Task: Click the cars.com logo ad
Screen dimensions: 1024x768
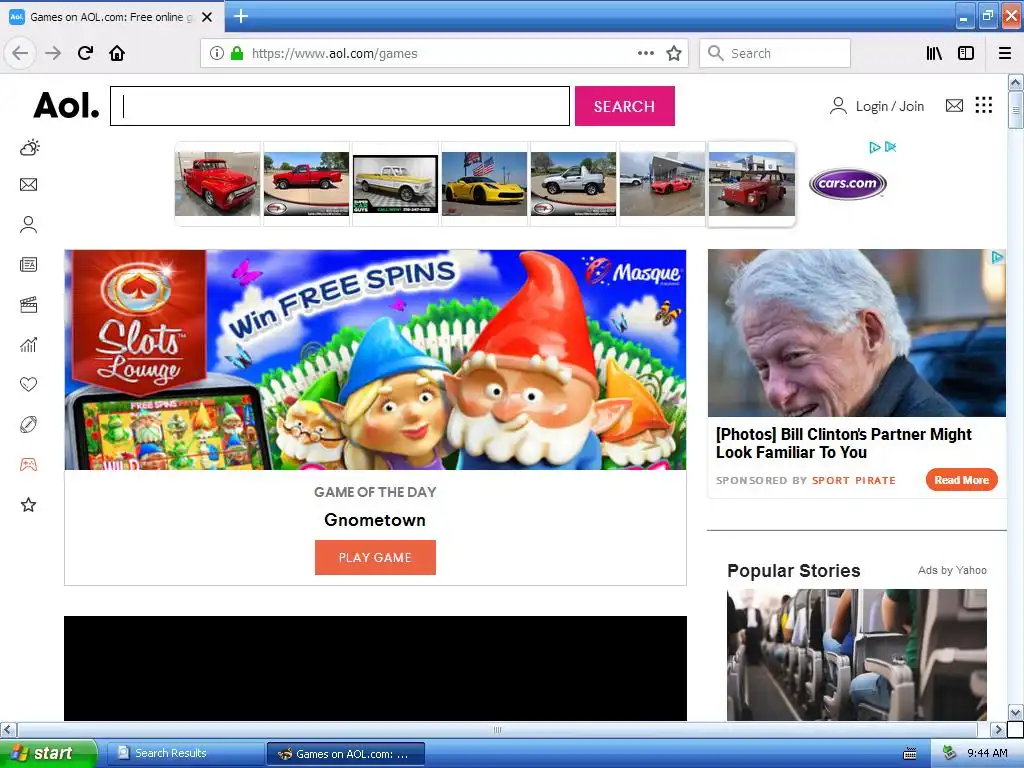Action: pyautogui.click(x=848, y=184)
